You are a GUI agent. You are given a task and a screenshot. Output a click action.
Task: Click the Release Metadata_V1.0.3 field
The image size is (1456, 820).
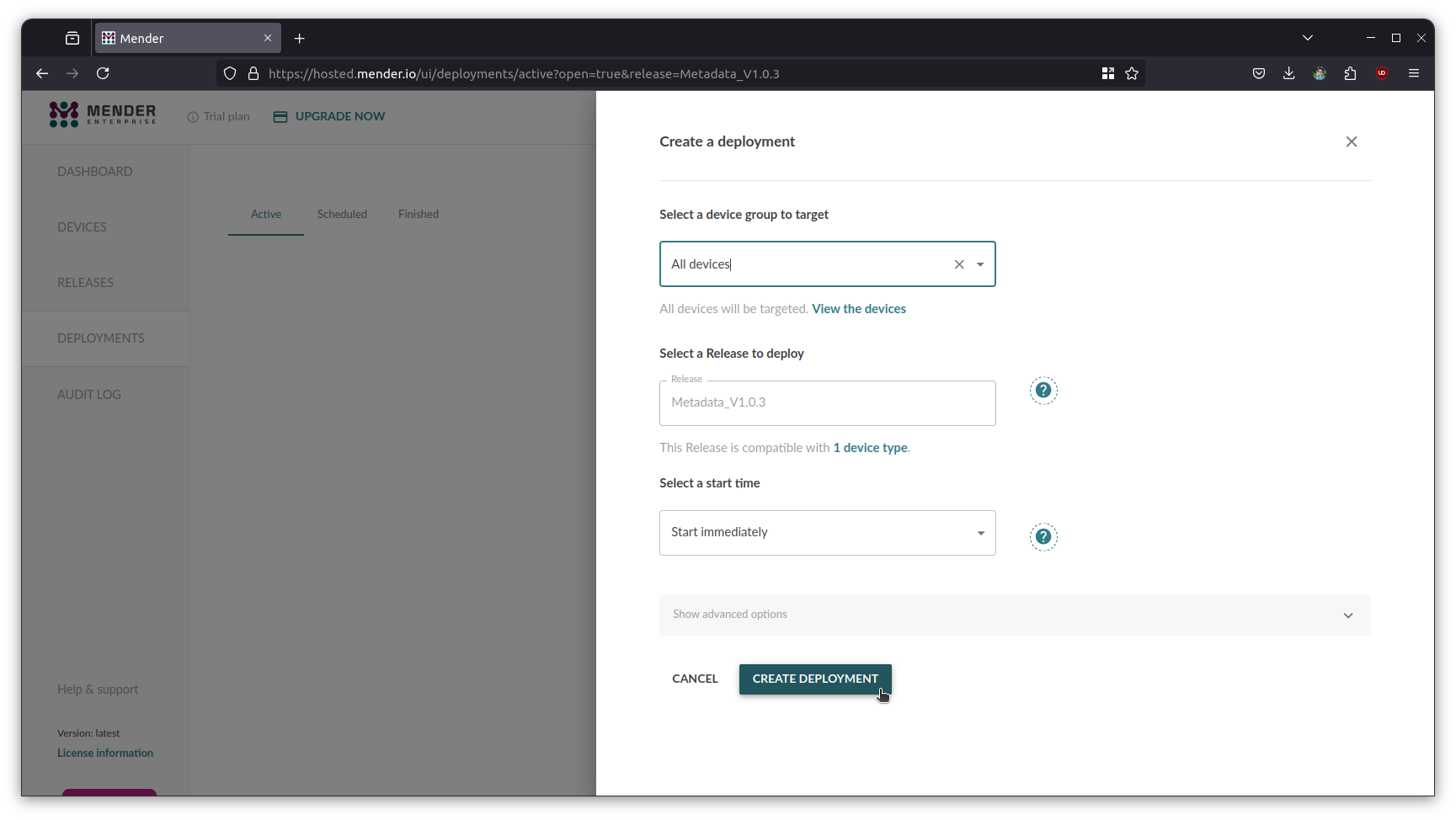click(827, 403)
